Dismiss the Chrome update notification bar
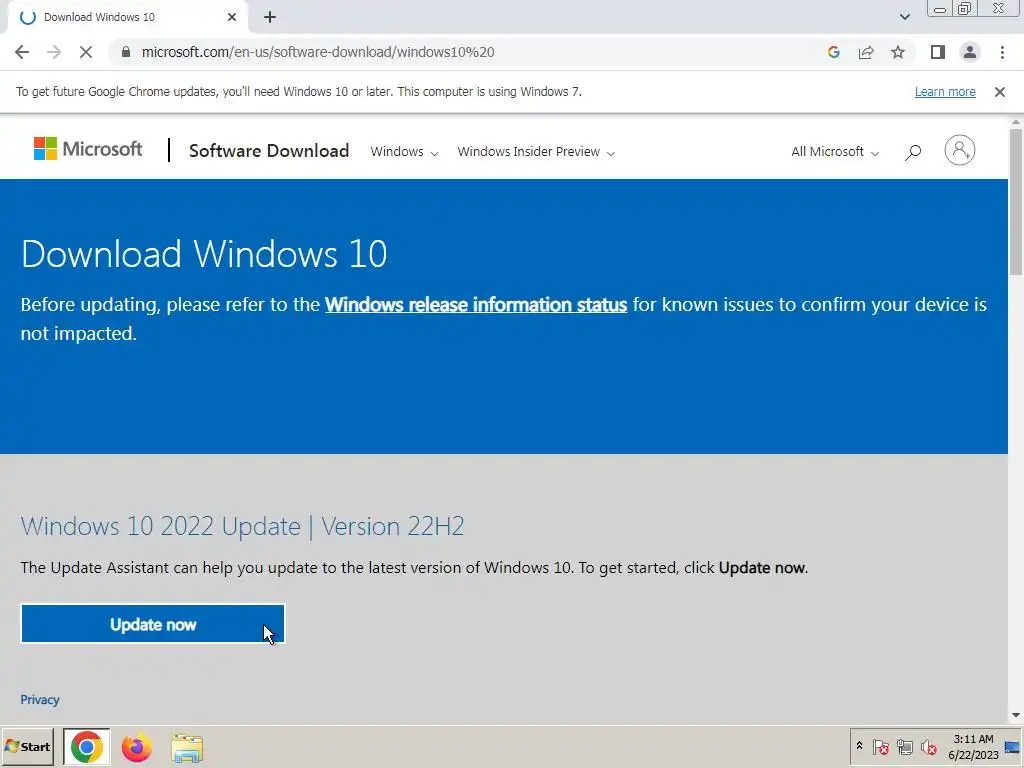Screen dimensions: 1024x768 [x=1000, y=92]
